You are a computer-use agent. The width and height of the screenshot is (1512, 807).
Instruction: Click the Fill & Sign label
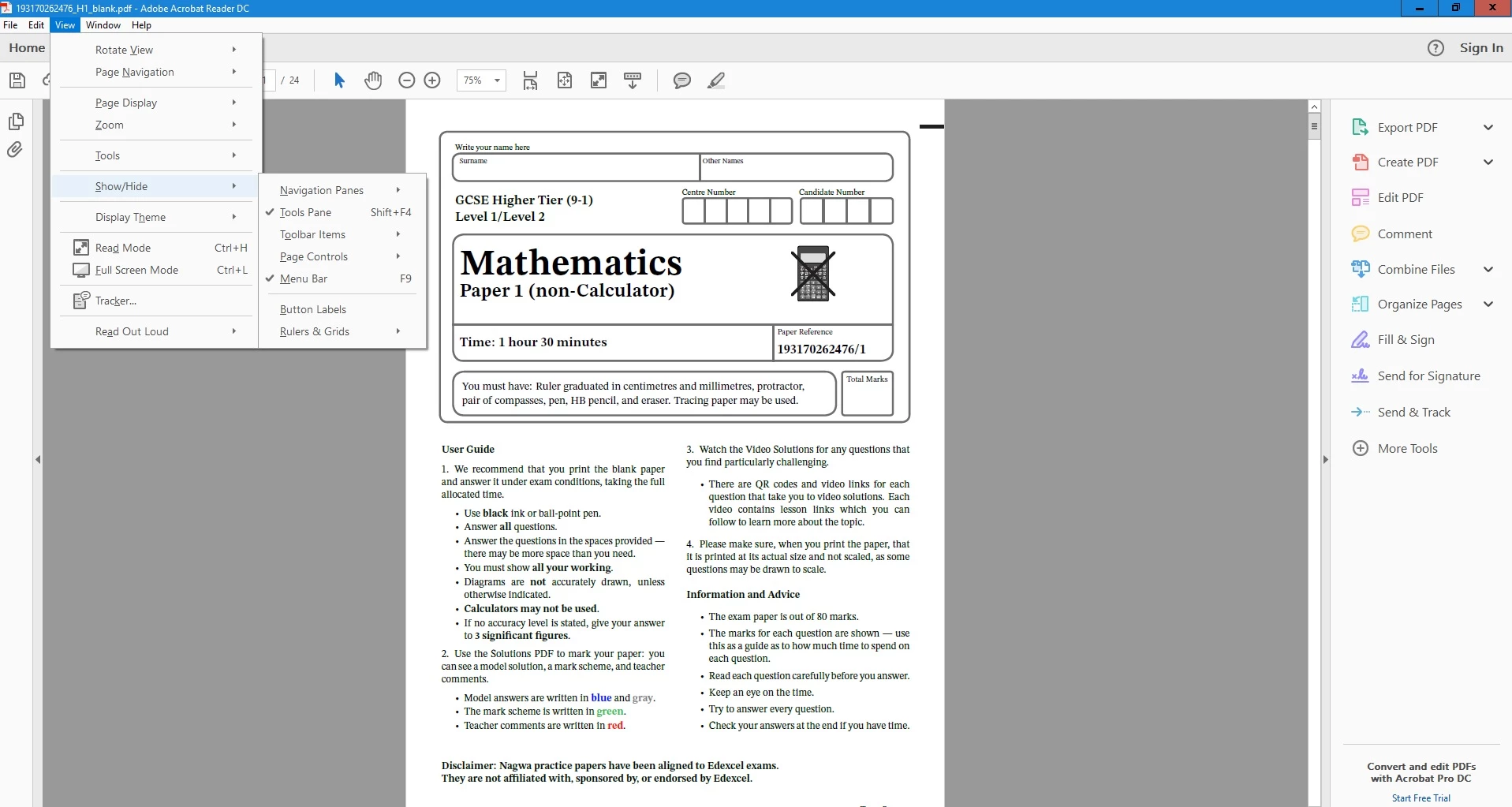click(x=1406, y=340)
